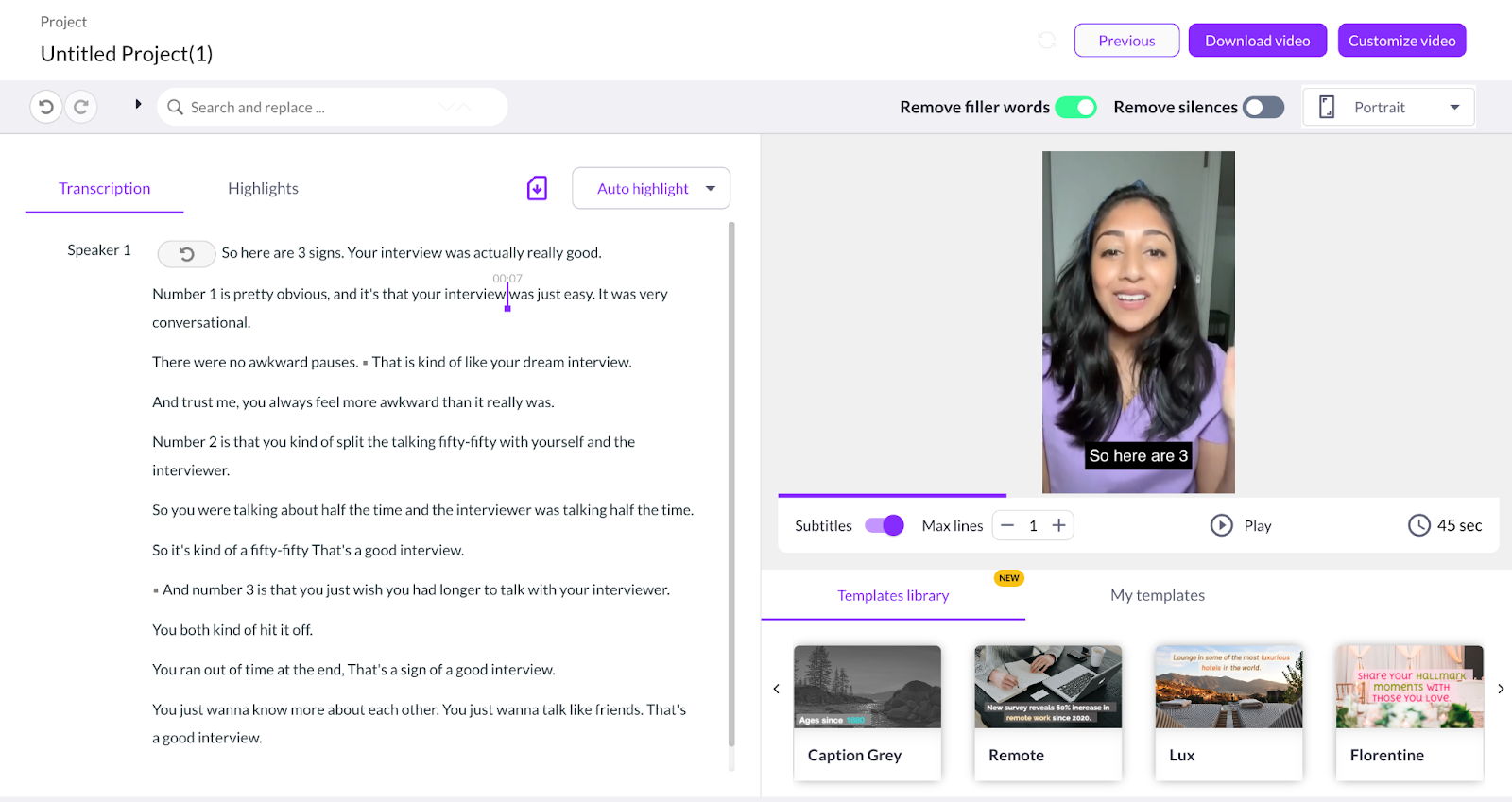This screenshot has height=802, width=1512.
Task: Click "And number 3 is that you" line
Action: pos(416,589)
